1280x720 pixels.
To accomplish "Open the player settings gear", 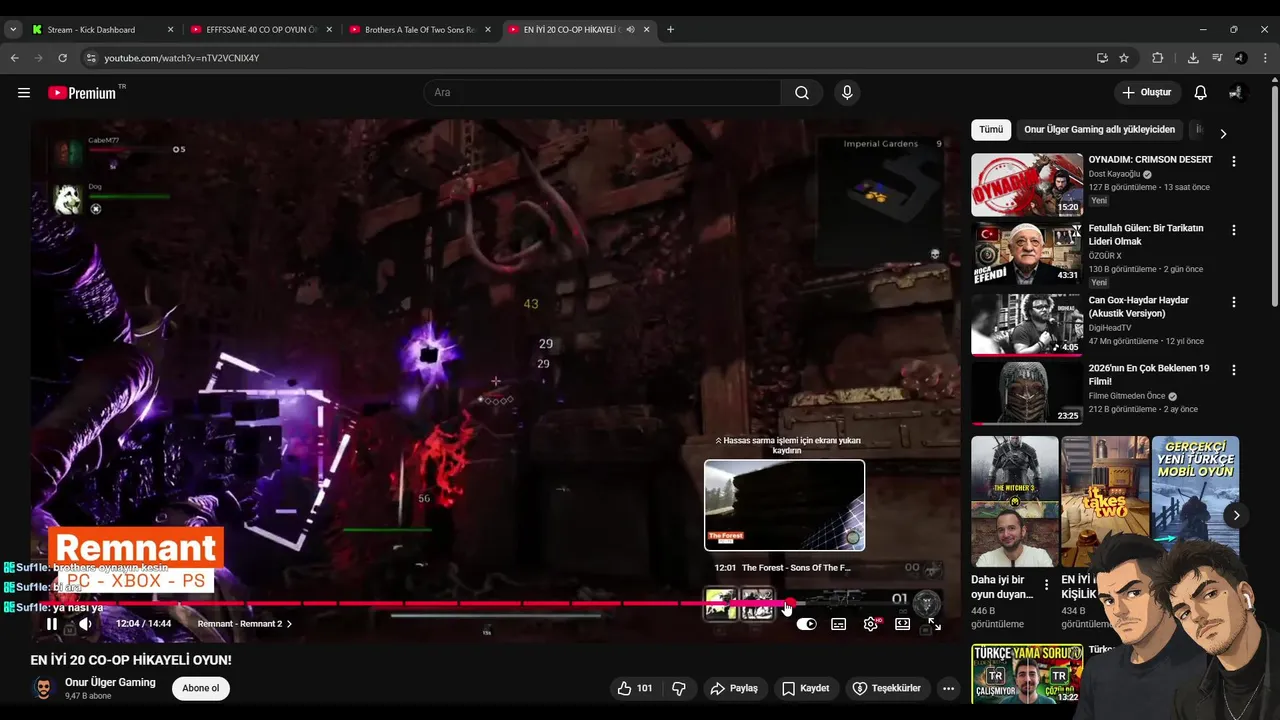I will click(871, 624).
